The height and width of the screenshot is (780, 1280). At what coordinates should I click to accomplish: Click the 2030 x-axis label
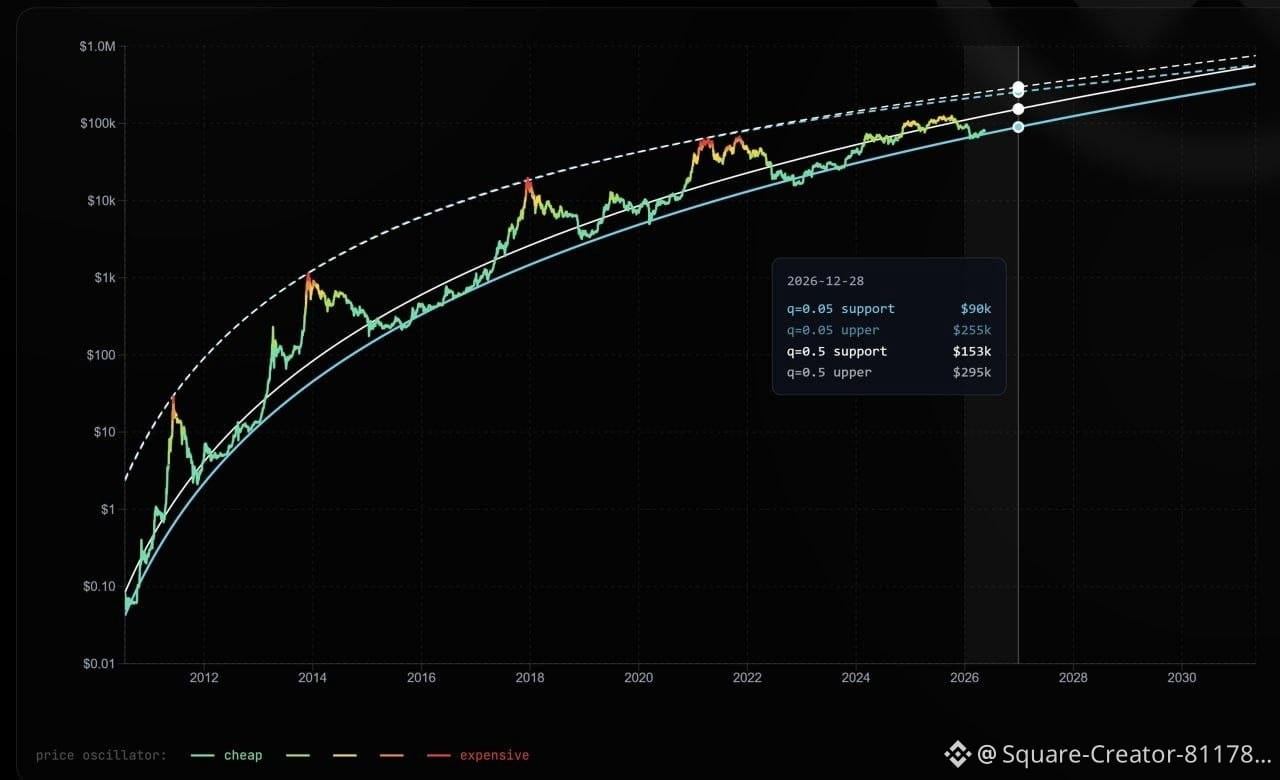pyautogui.click(x=1182, y=678)
